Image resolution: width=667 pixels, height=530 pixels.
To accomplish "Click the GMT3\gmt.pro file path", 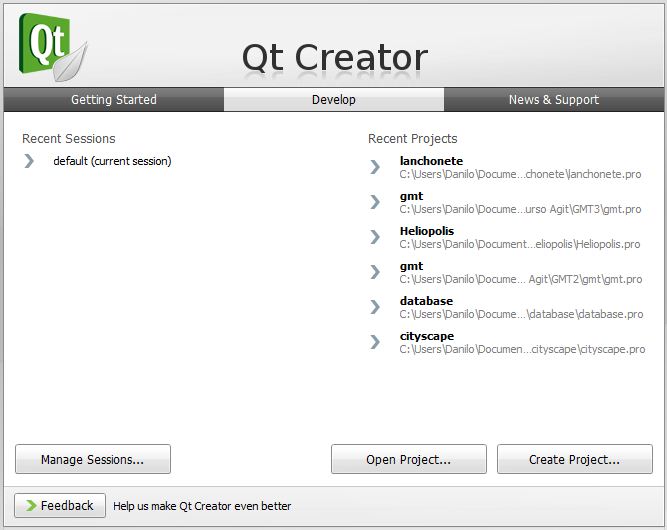I will tap(520, 209).
